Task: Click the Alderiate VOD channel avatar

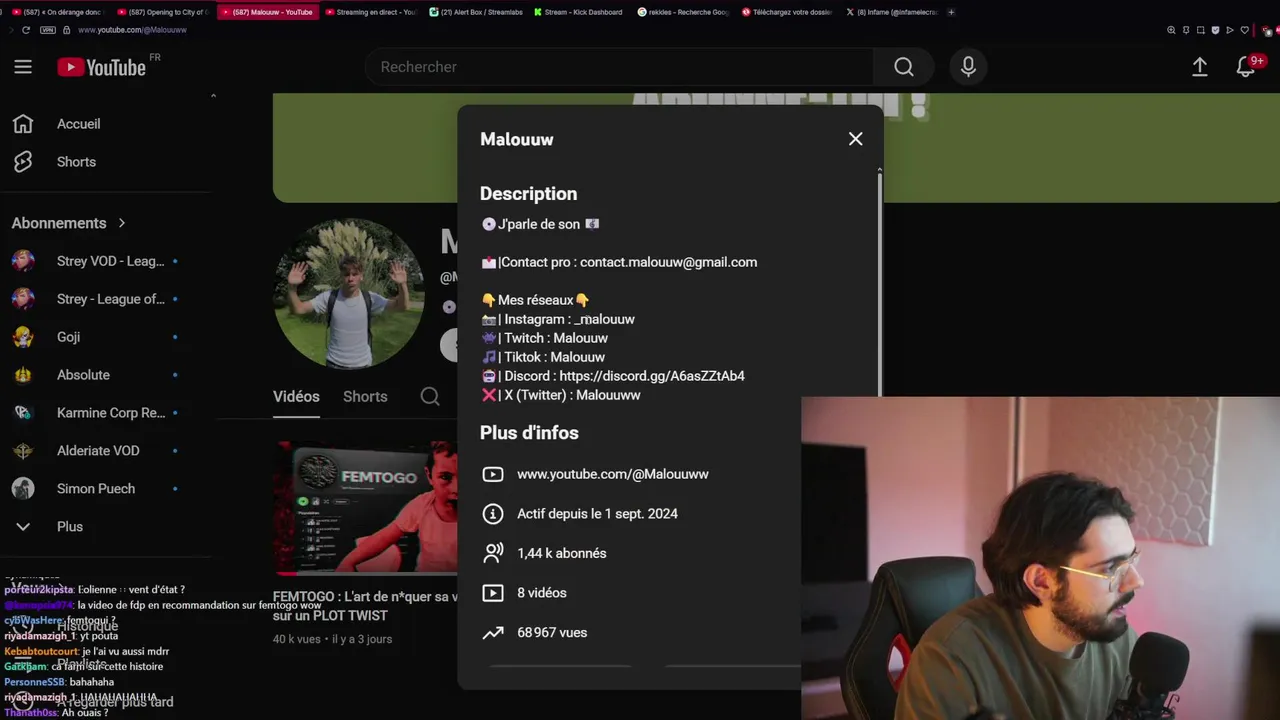Action: coord(23,451)
